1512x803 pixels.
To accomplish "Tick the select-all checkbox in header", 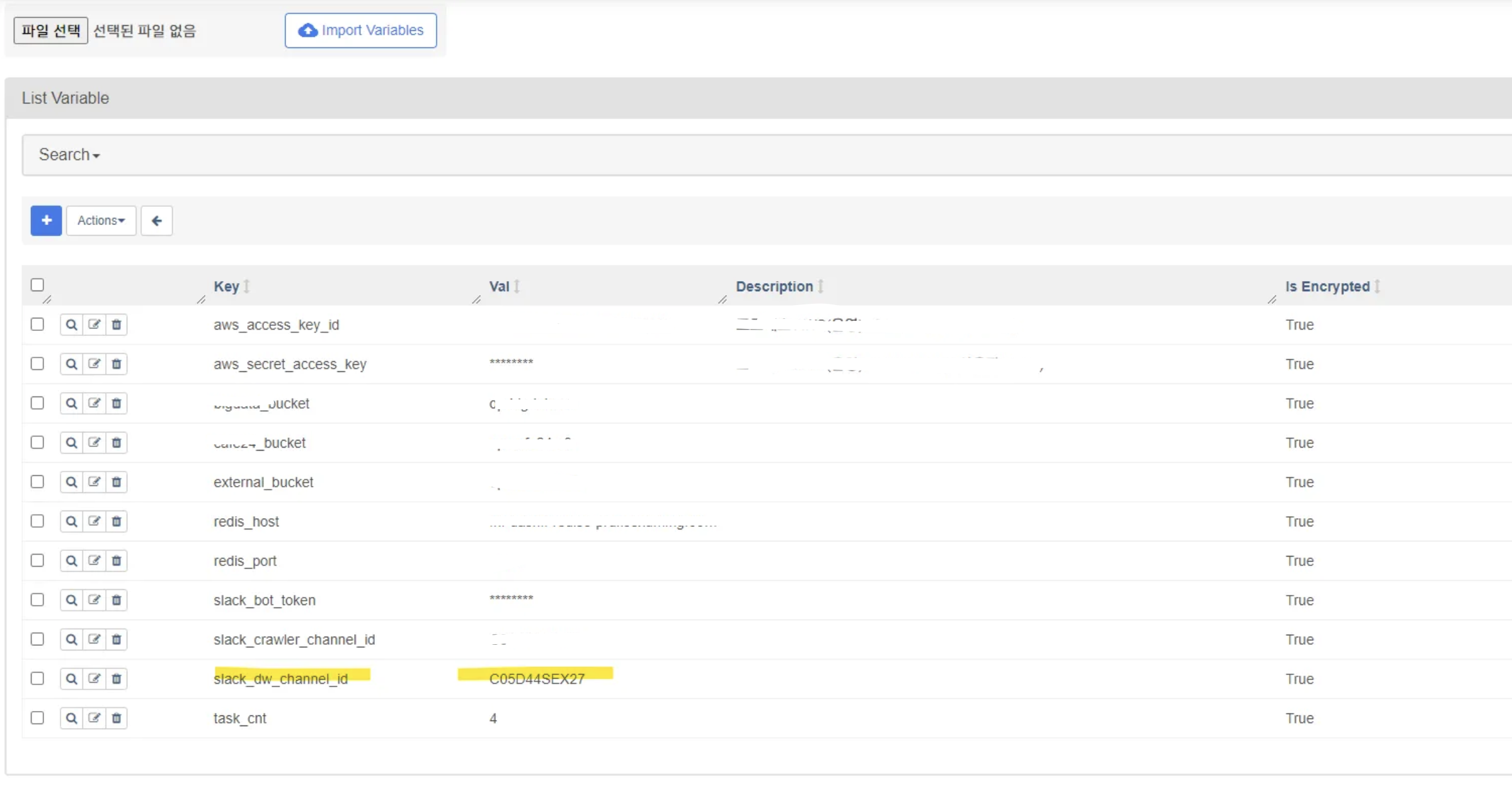I will [37, 285].
